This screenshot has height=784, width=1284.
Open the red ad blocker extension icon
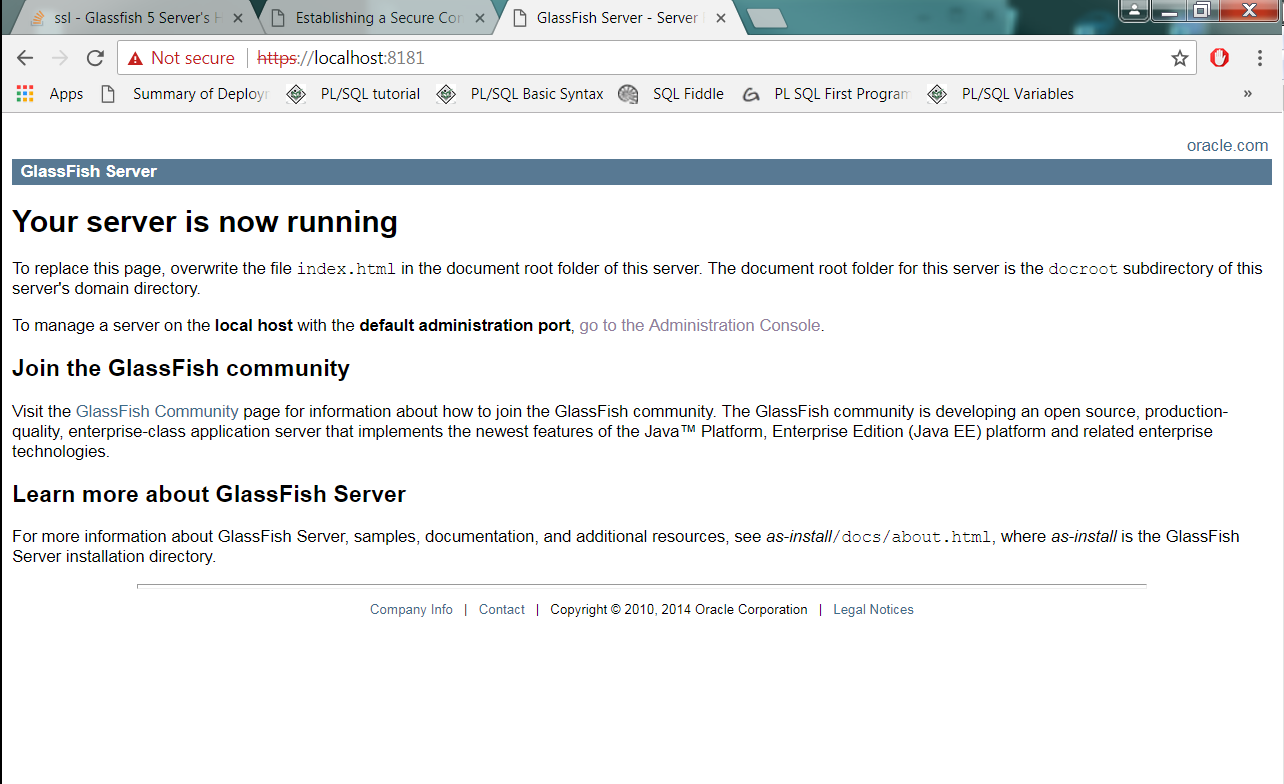pos(1219,58)
